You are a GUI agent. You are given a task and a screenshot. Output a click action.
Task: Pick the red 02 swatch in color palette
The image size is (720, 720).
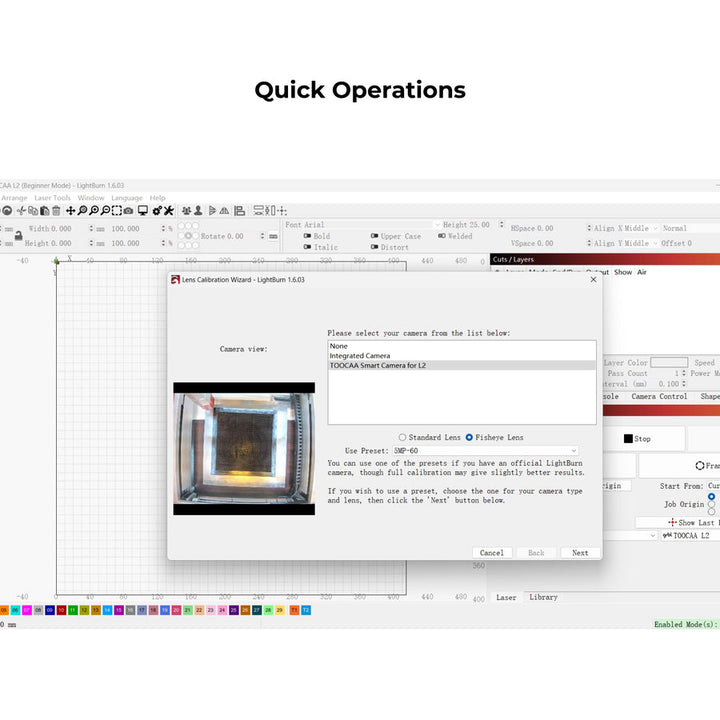[60, 609]
